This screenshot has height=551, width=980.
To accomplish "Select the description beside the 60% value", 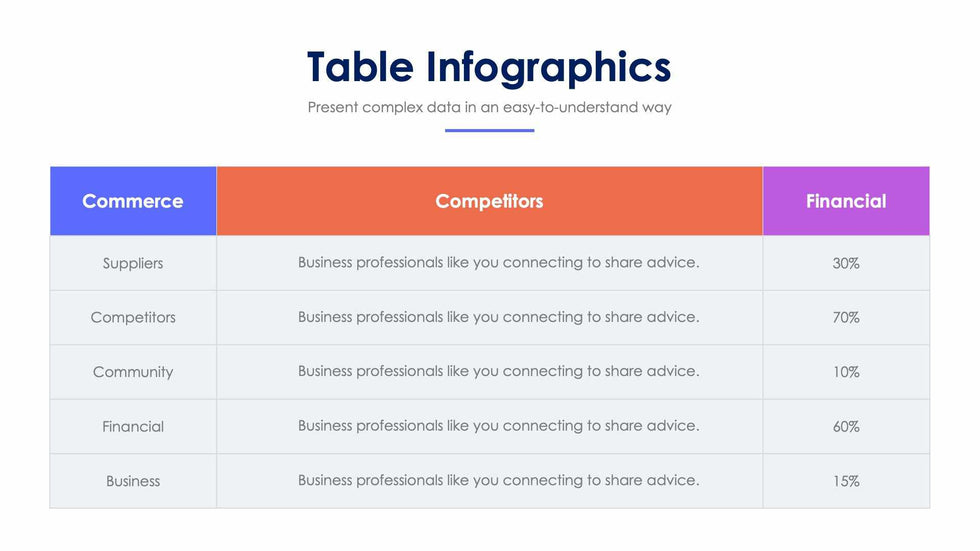I will [498, 426].
